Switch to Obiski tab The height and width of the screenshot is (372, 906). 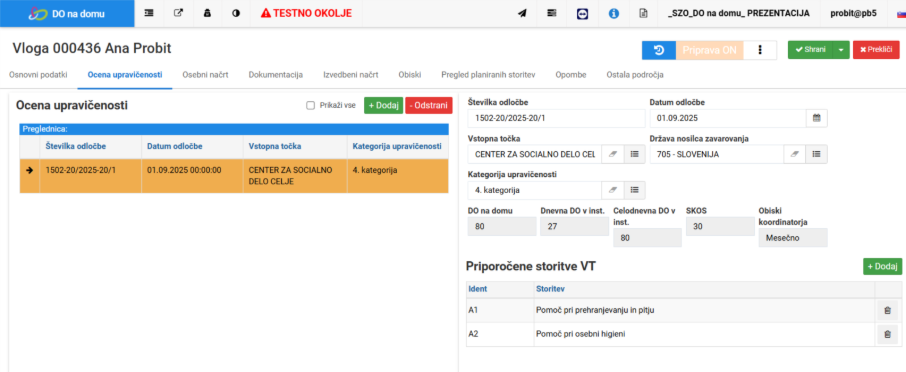(410, 75)
